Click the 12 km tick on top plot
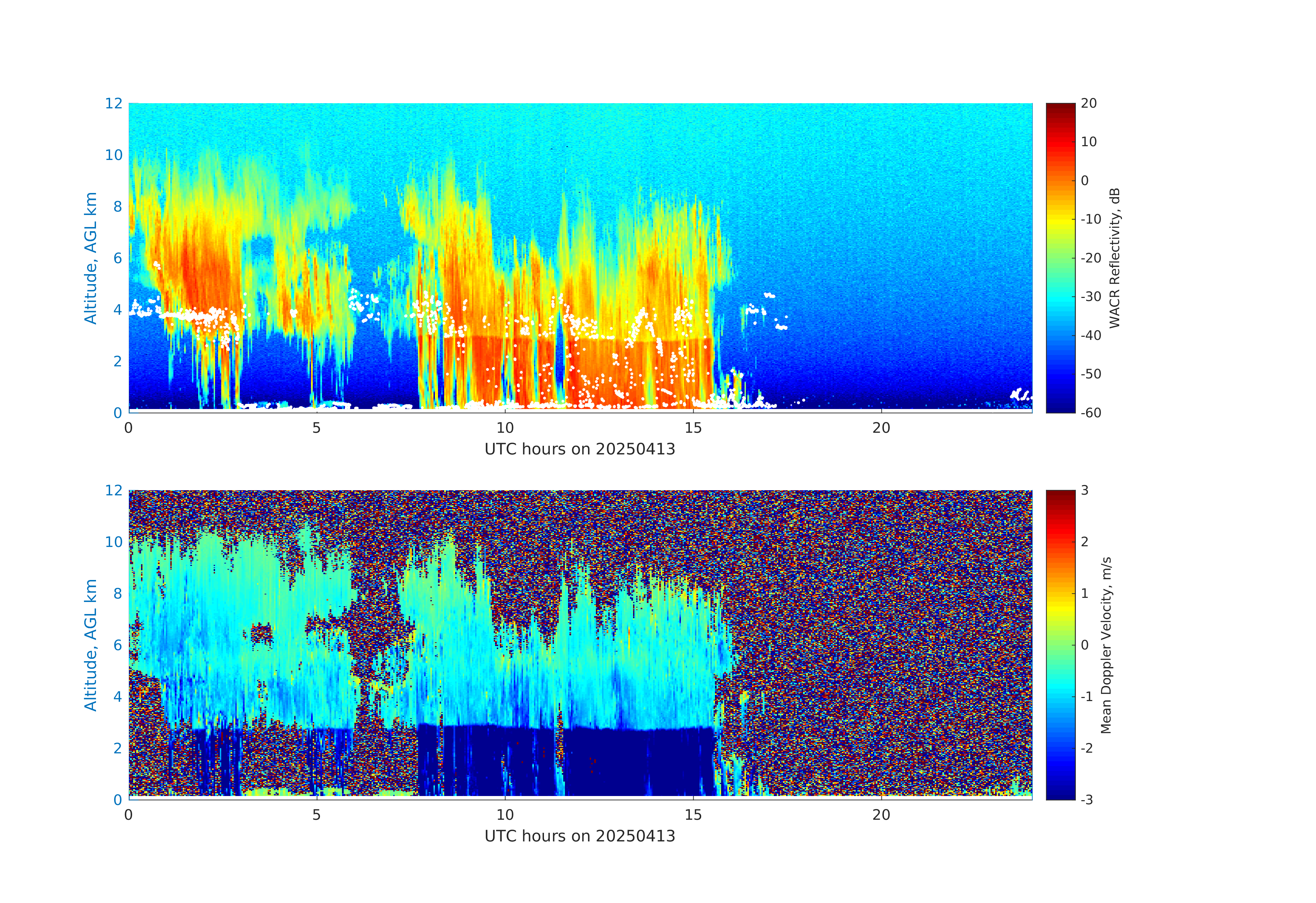1316x903 pixels. coord(113,104)
